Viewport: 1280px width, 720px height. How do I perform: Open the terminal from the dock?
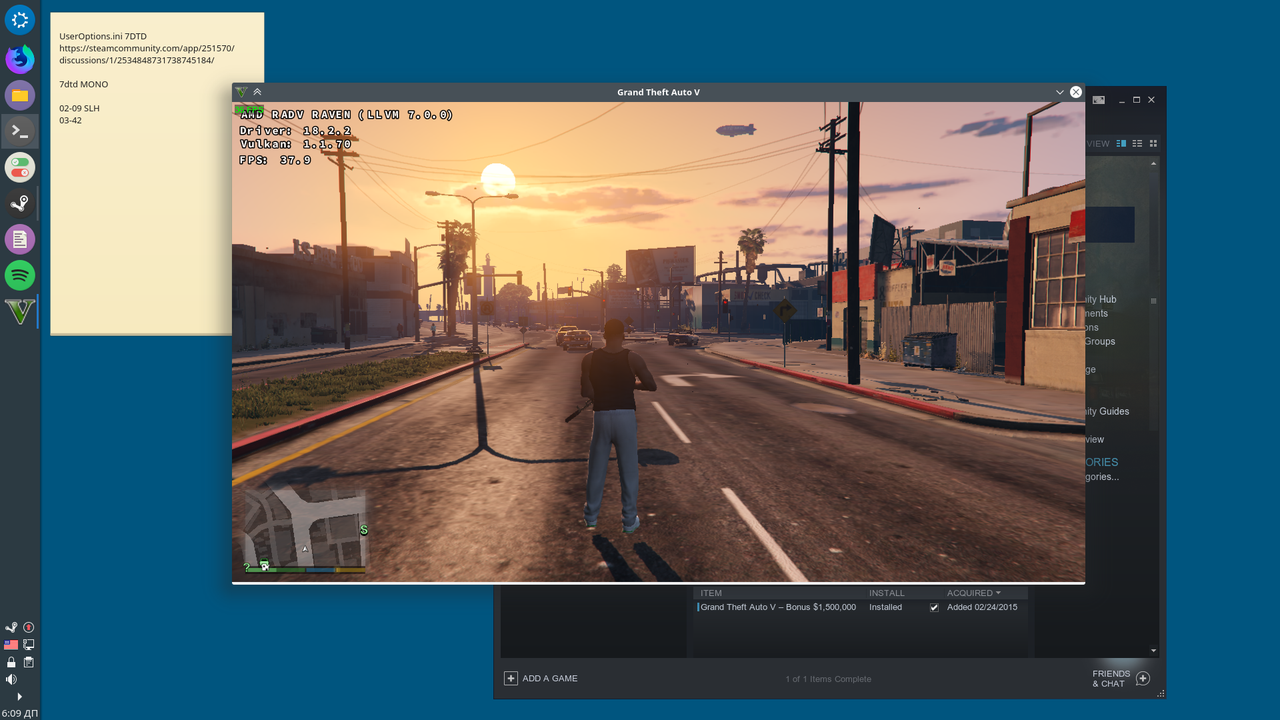tap(20, 131)
